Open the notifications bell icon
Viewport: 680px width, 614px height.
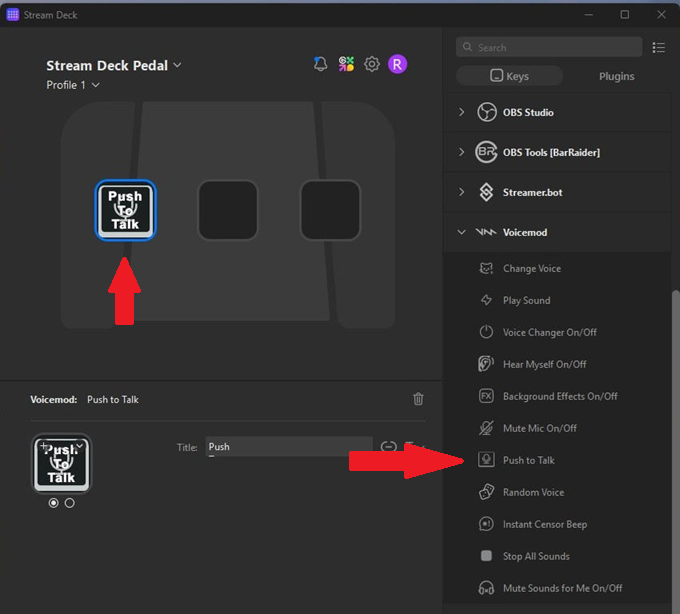321,64
